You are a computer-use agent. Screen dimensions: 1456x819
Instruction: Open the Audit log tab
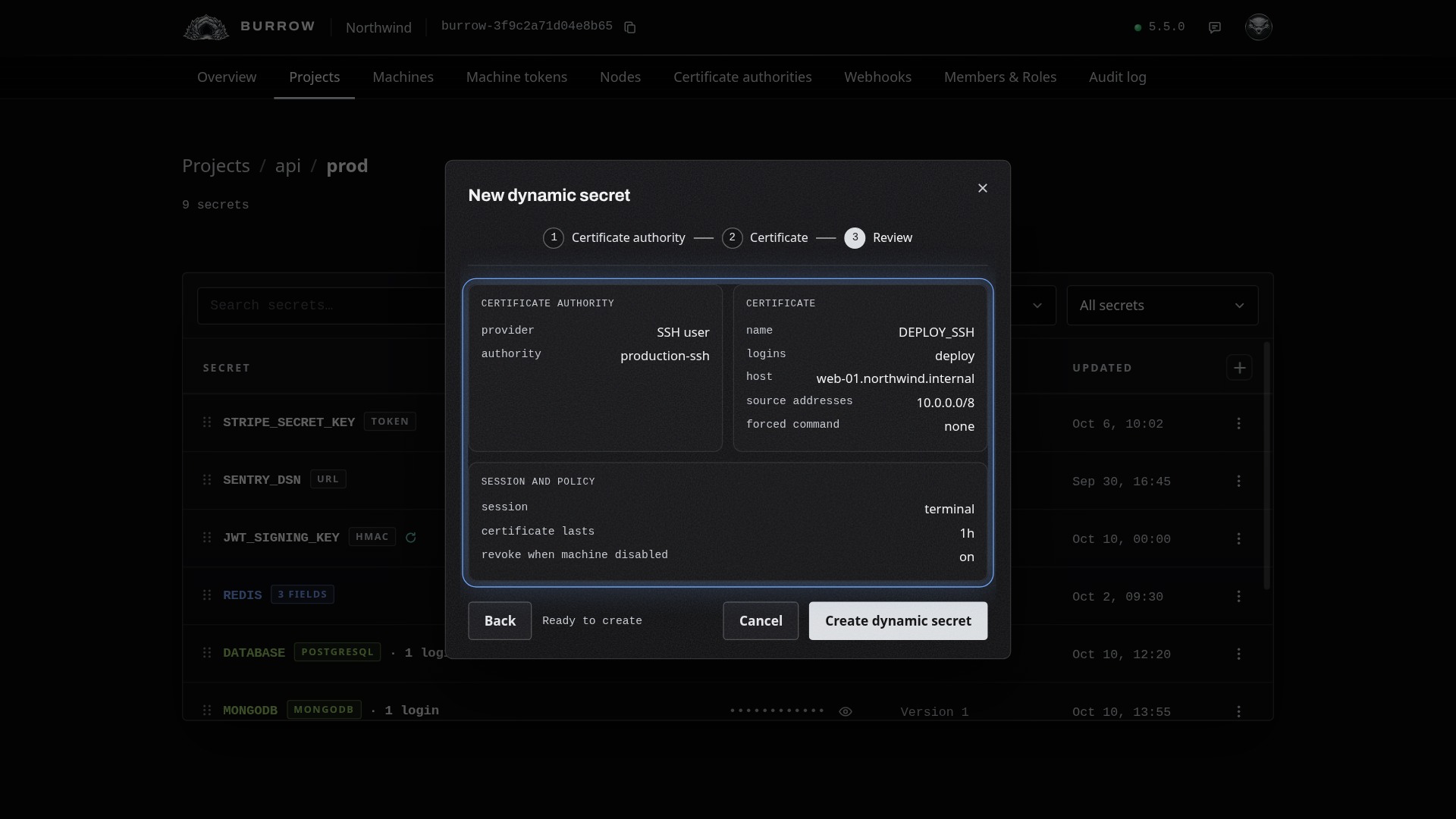1117,77
